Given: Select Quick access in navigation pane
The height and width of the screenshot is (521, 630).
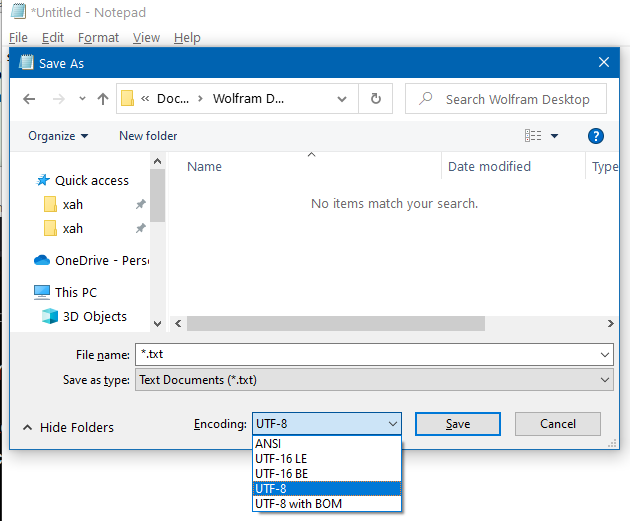Looking at the screenshot, I should click(x=92, y=181).
